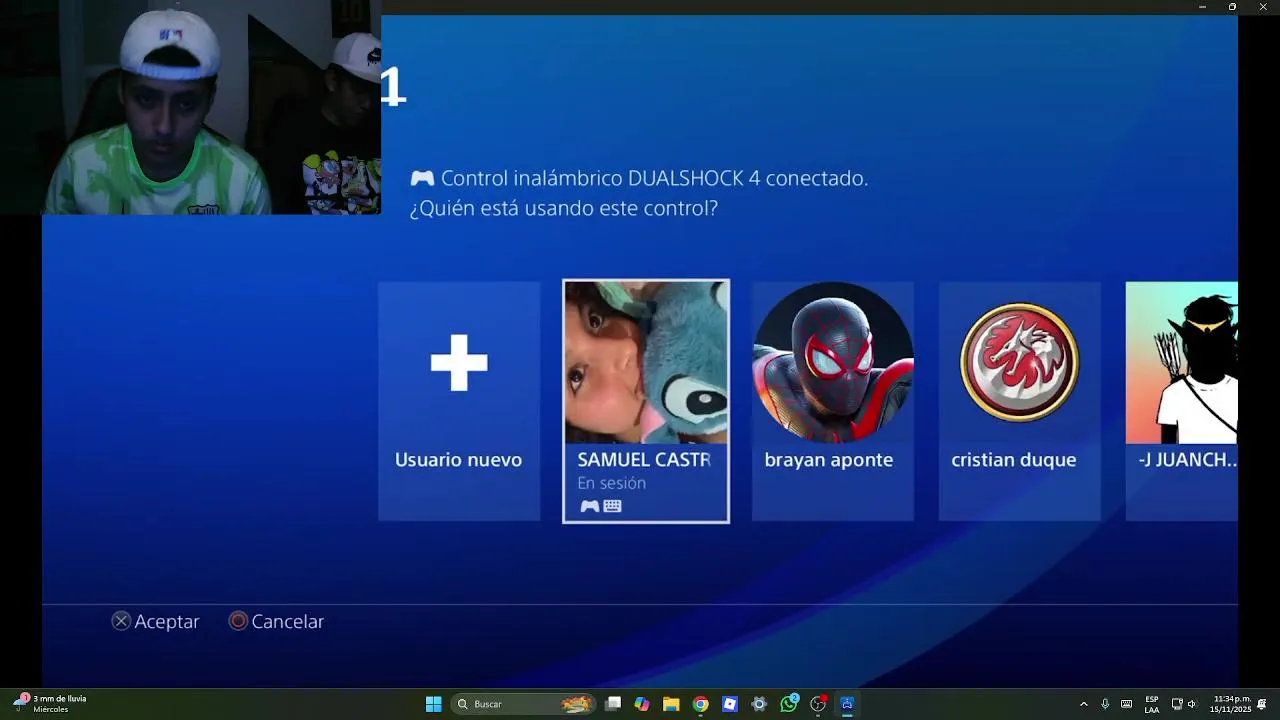
Task: Open the notification bell icon
Action: 1262,704
